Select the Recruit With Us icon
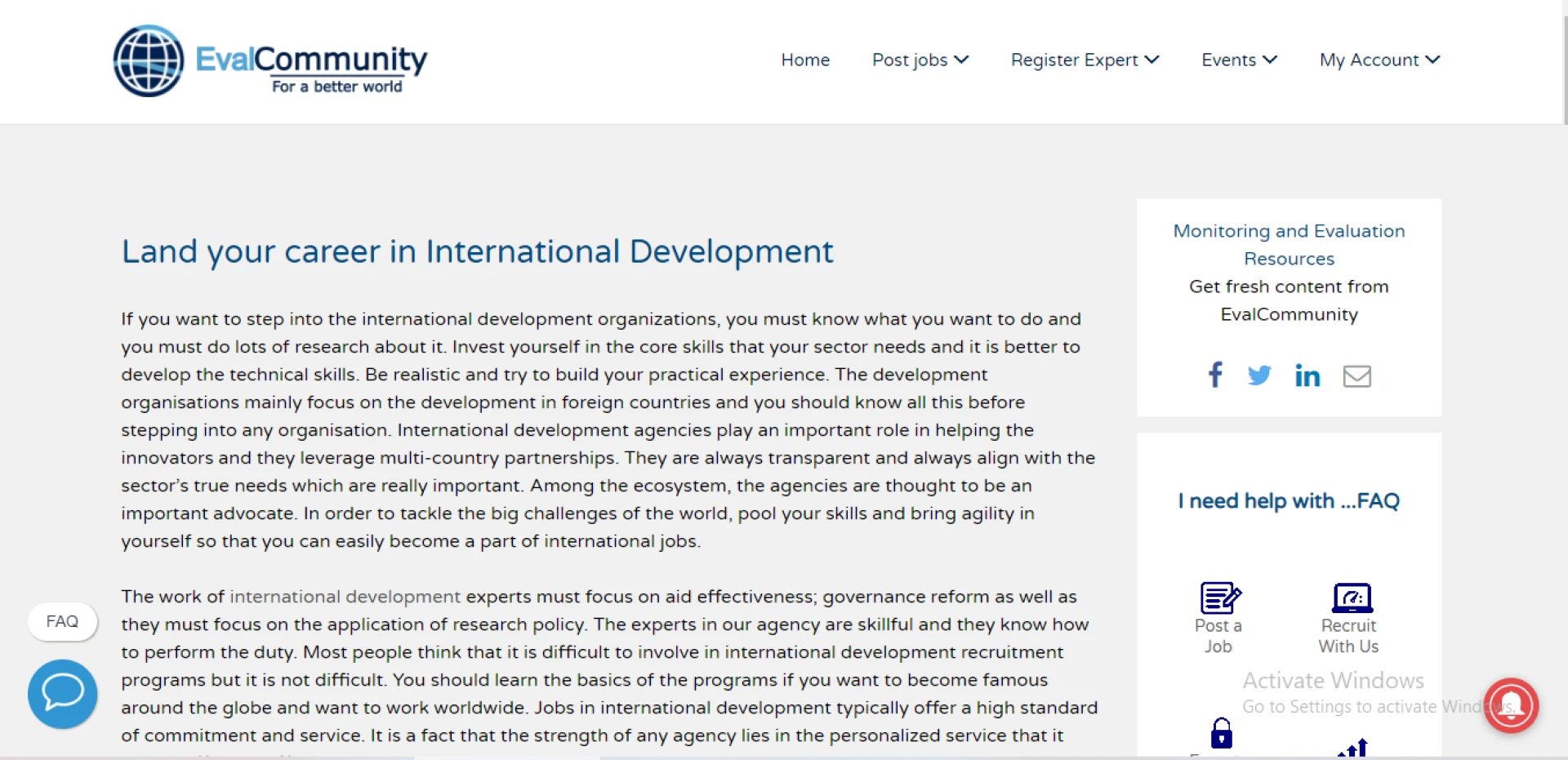The width and height of the screenshot is (1568, 760). click(1352, 598)
